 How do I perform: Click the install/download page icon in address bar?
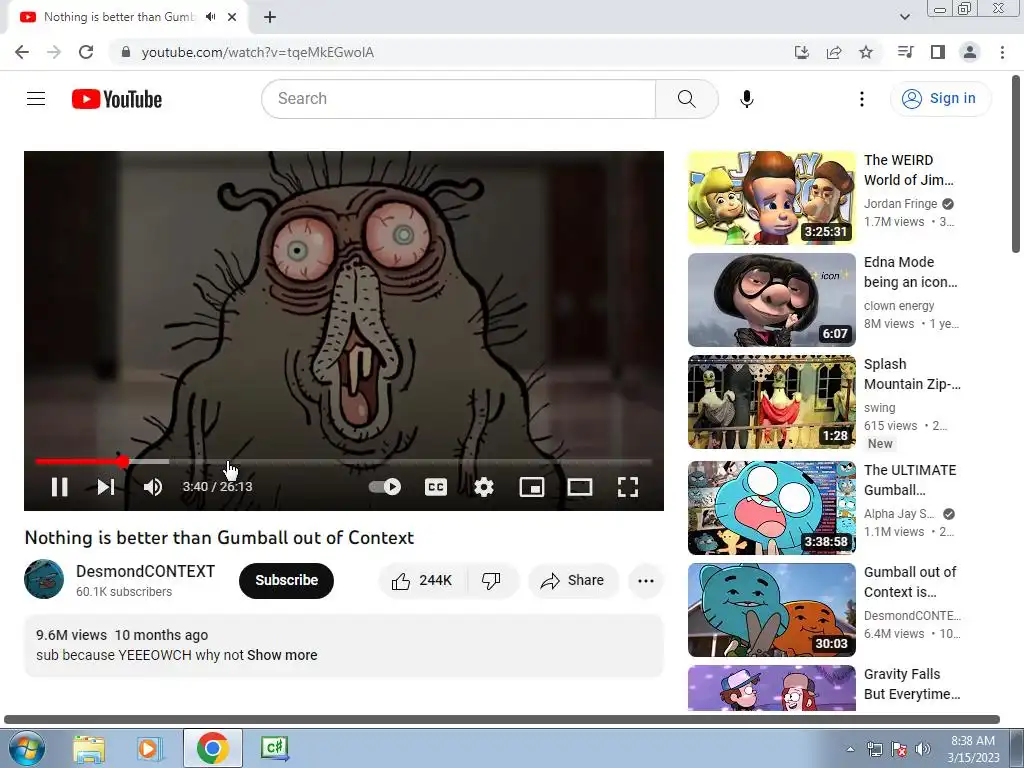(x=801, y=52)
